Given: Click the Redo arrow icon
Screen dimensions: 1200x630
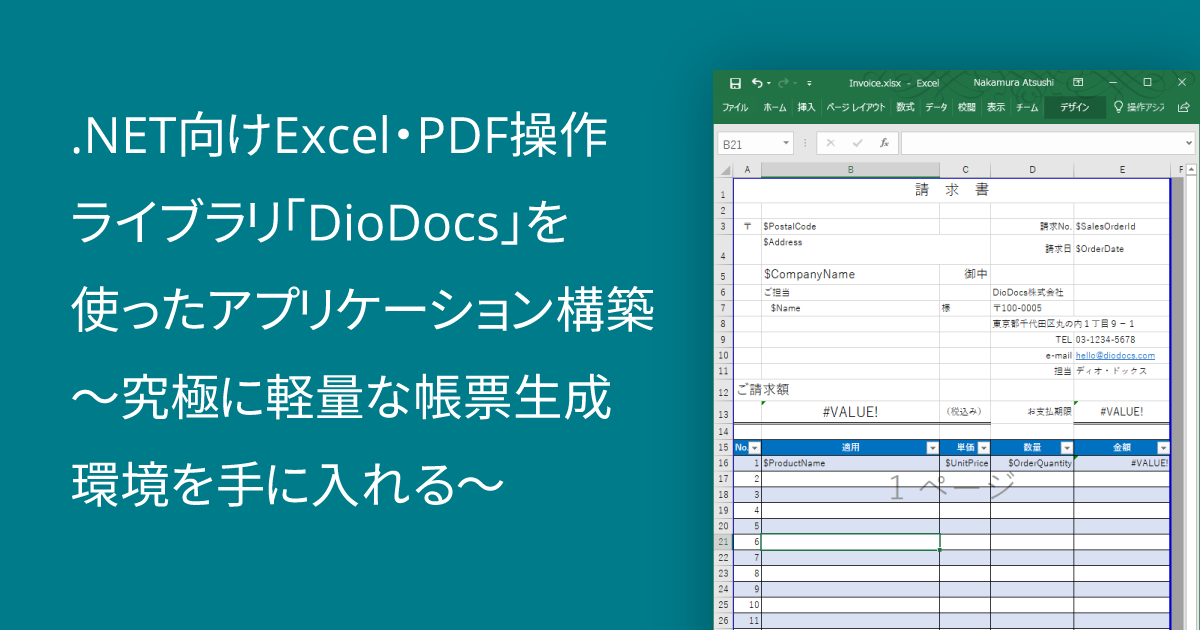Looking at the screenshot, I should tap(784, 83).
